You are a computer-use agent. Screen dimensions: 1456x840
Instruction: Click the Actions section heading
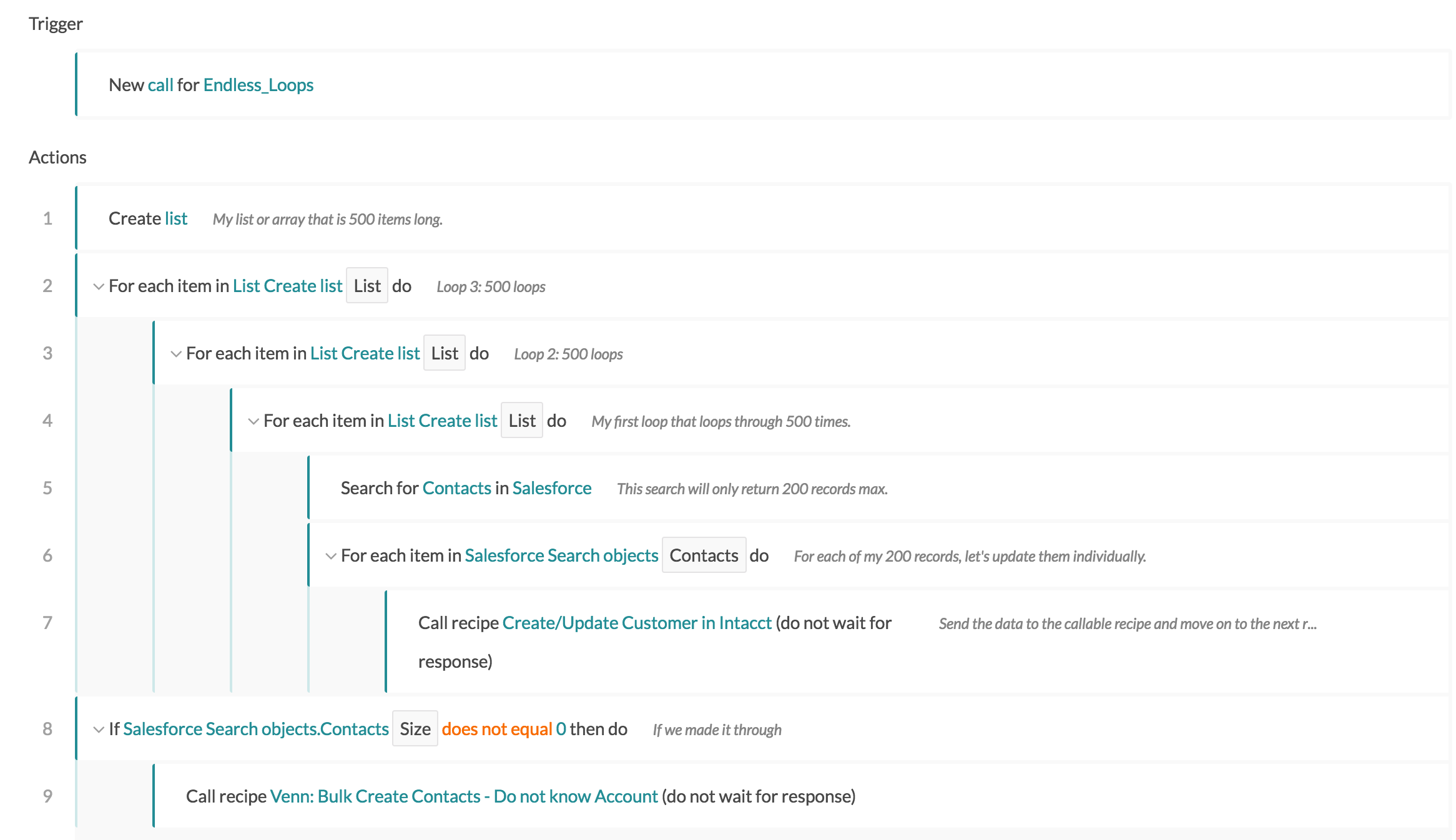[57, 157]
